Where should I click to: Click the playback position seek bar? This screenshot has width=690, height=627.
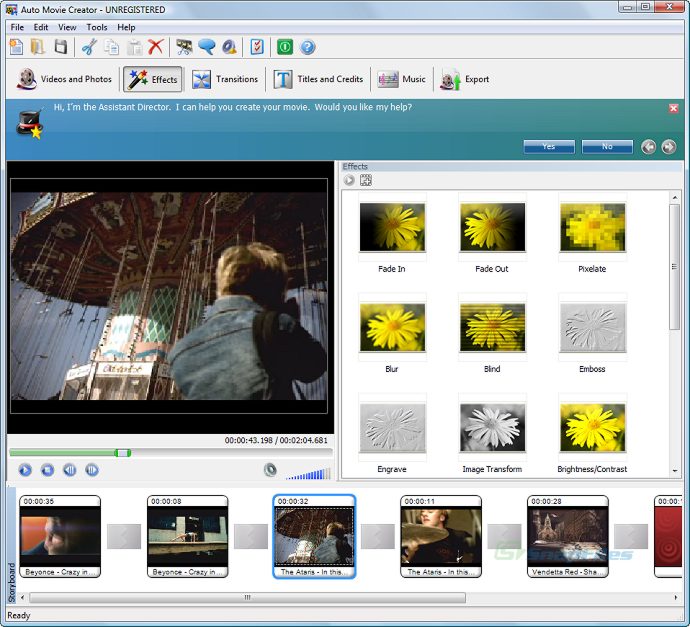pos(171,452)
